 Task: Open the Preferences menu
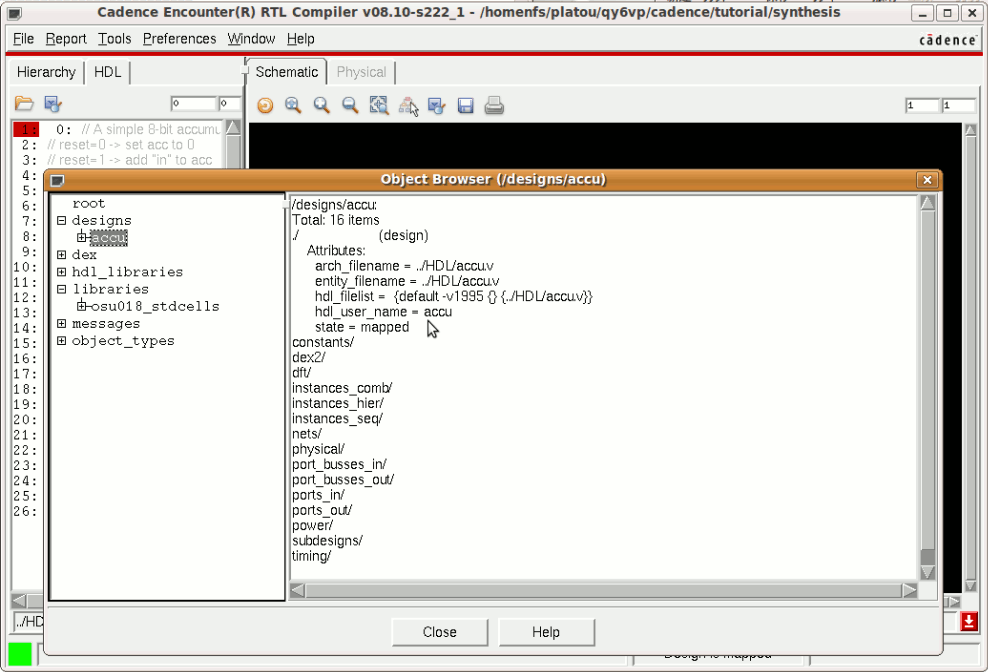(179, 39)
